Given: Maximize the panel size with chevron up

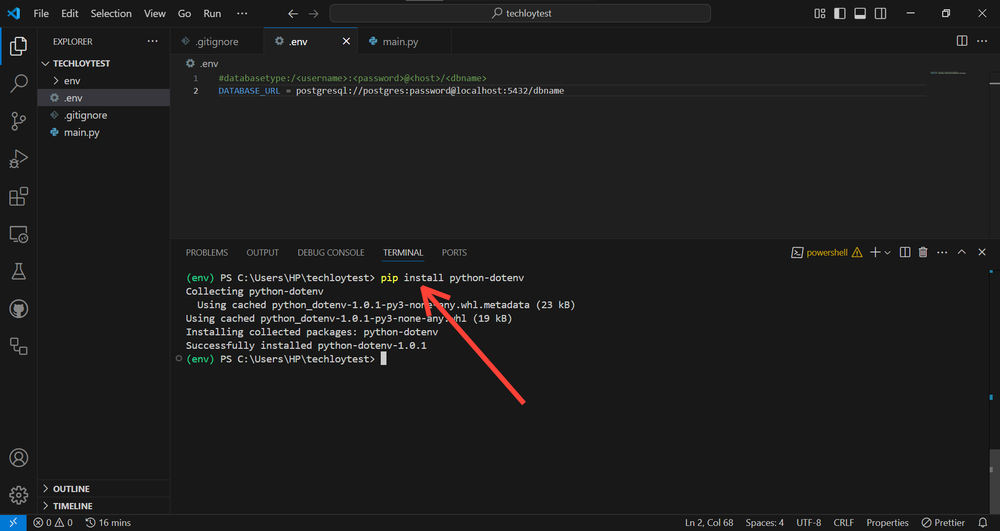Looking at the screenshot, I should coord(962,253).
